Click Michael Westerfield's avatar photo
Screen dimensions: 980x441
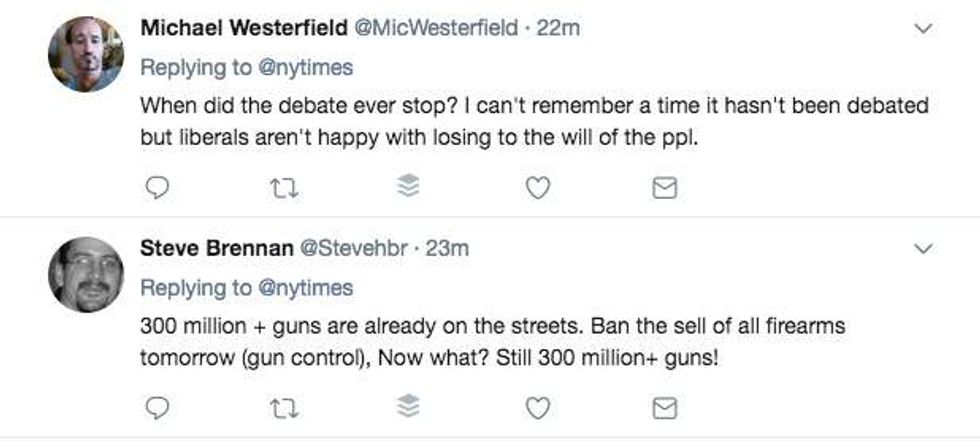(85, 54)
